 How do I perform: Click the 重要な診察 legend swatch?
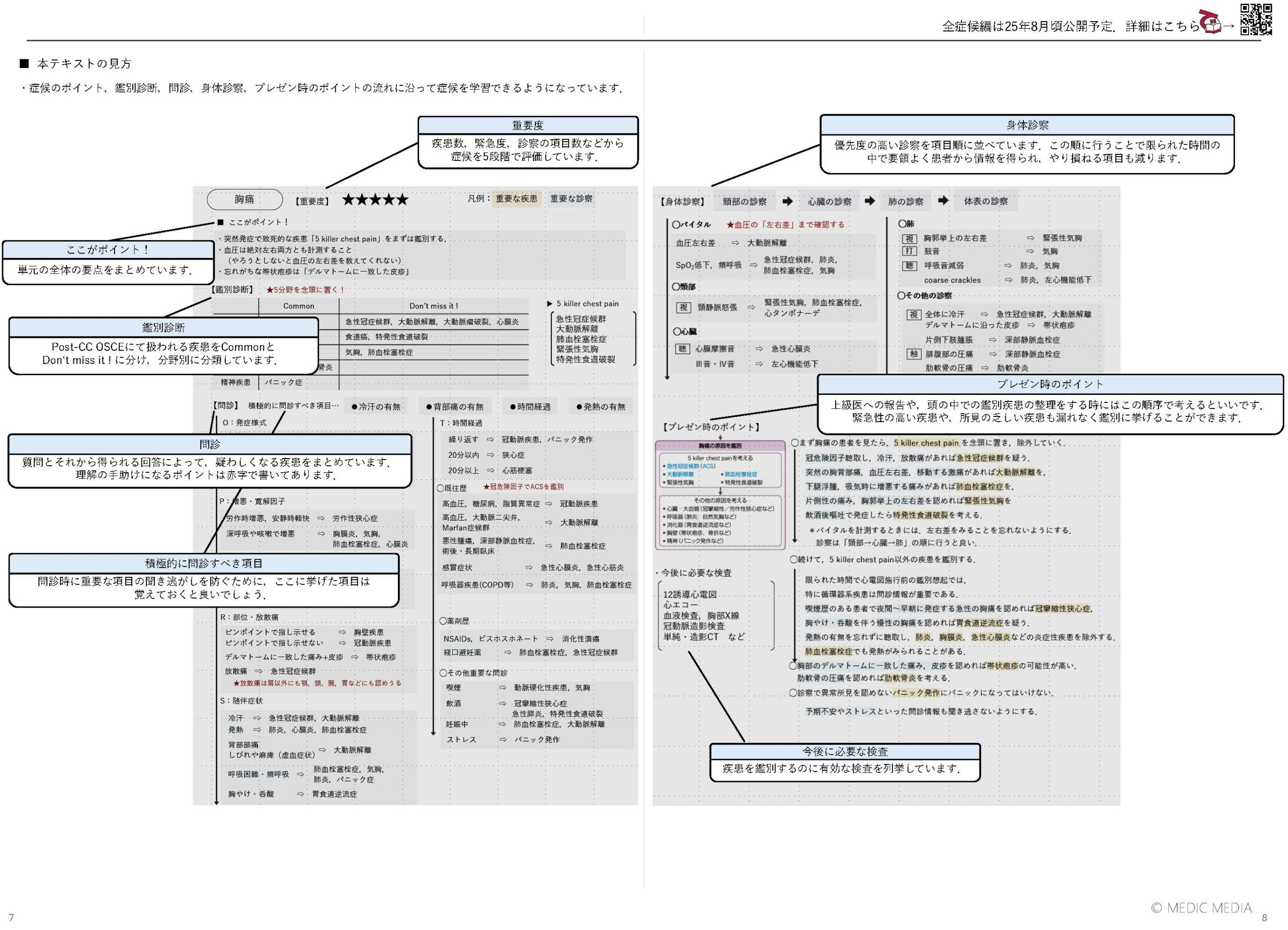572,199
